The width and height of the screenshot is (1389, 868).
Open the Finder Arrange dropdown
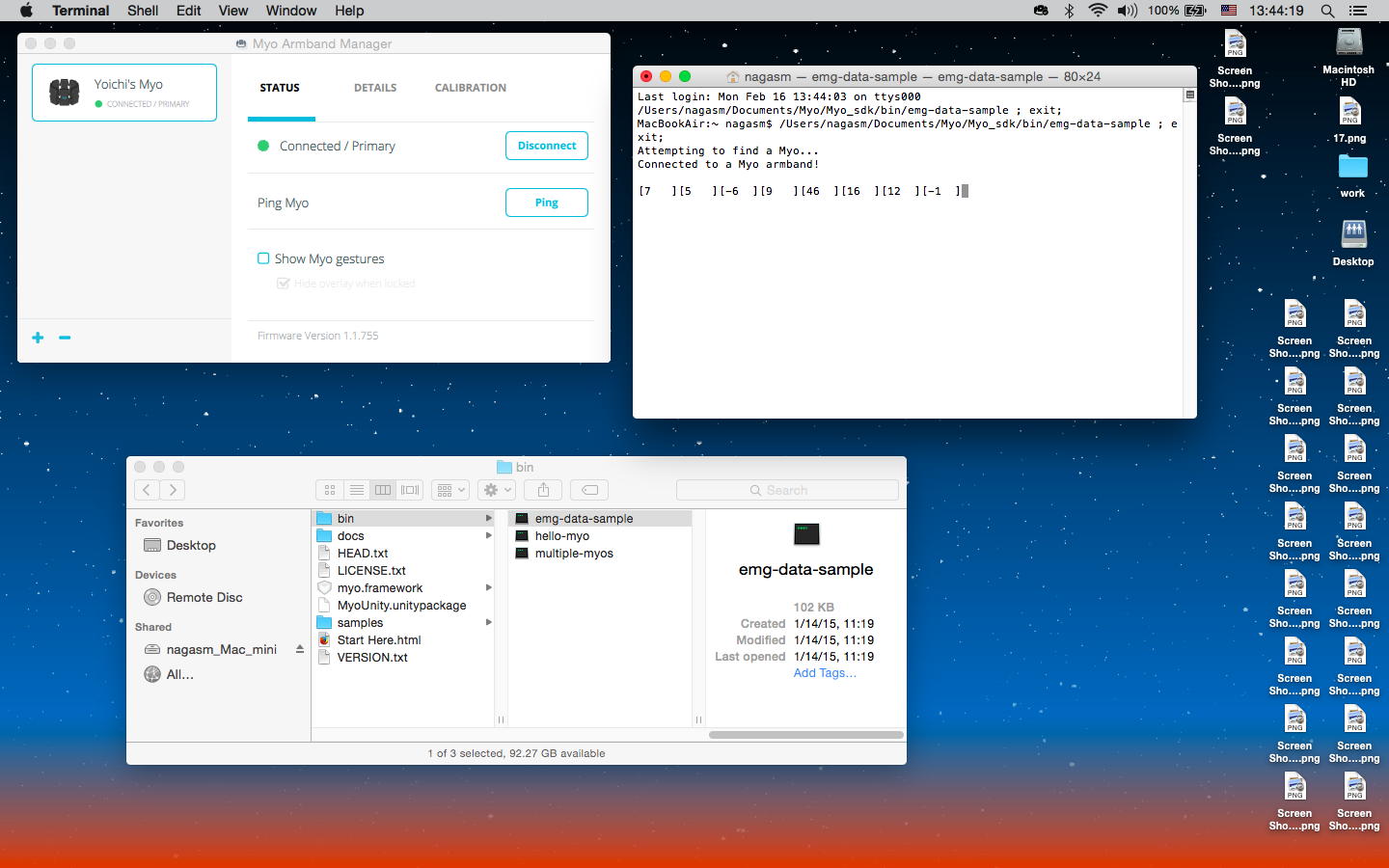pyautogui.click(x=449, y=490)
